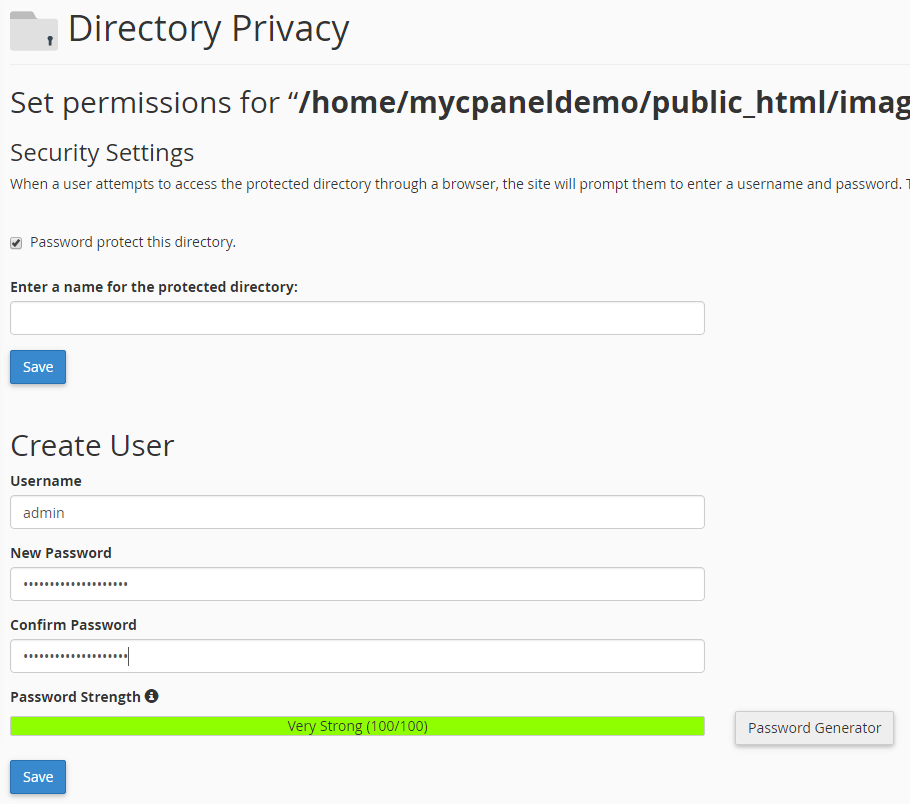Click the Security Settings heading
The image size is (910, 804).
[102, 153]
